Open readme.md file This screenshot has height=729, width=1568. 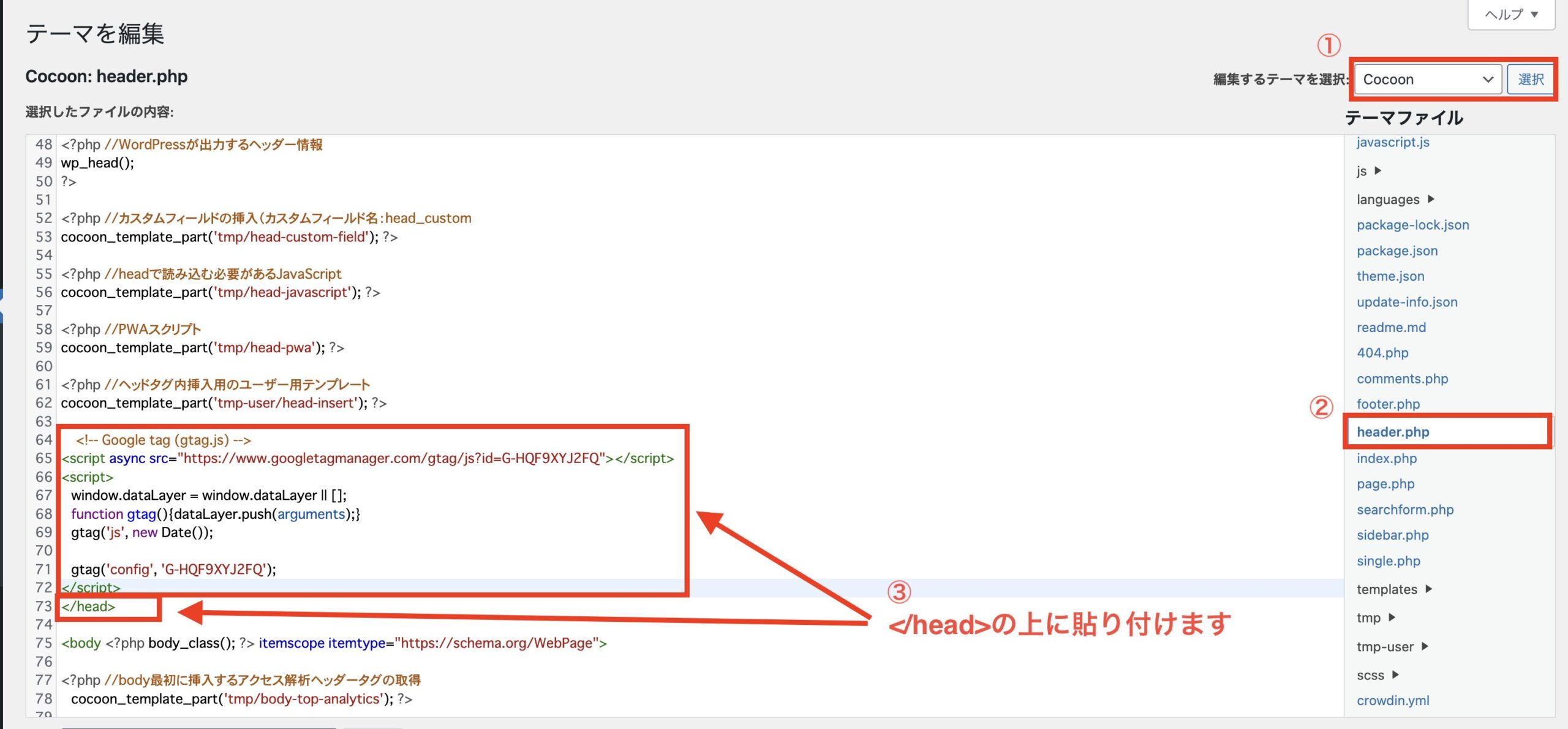click(1391, 327)
